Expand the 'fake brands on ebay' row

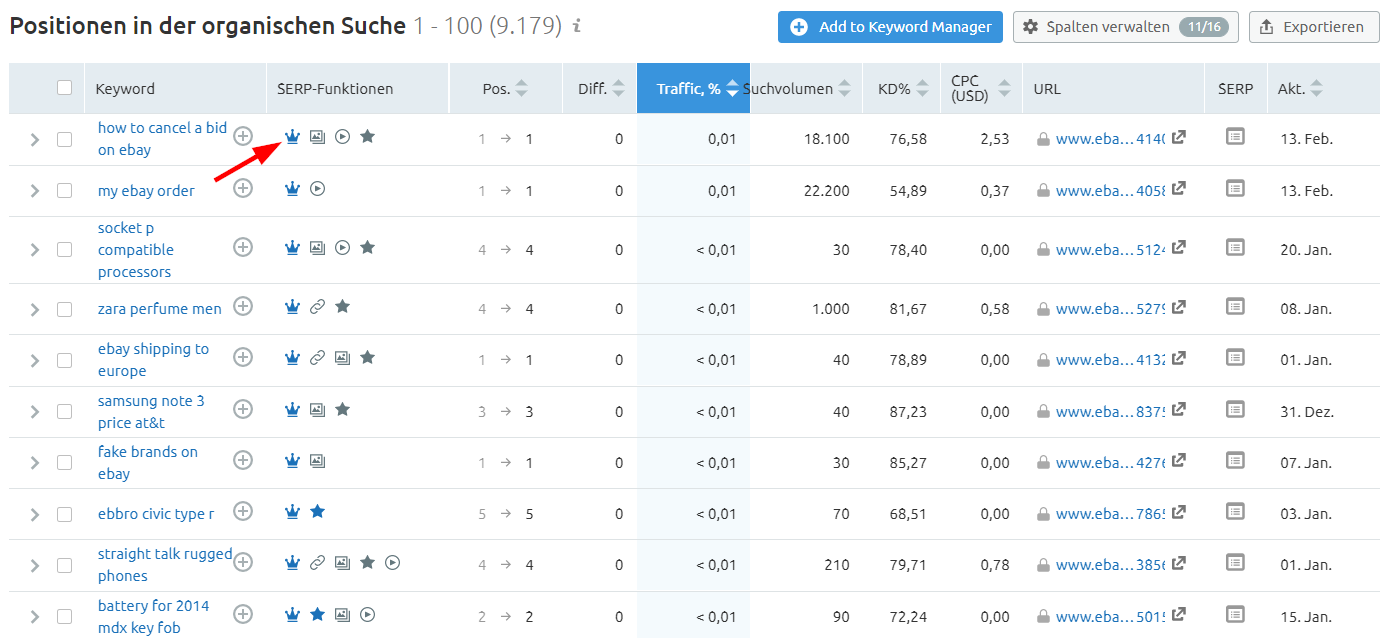tap(34, 463)
